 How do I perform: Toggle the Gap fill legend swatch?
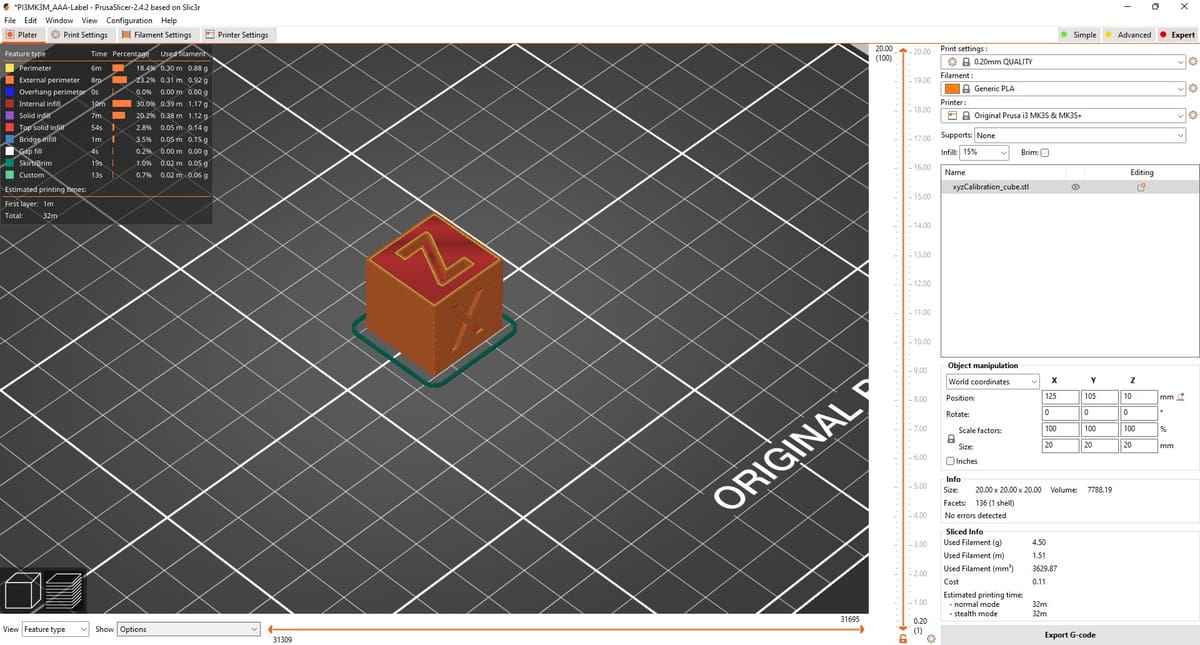(x=10, y=151)
